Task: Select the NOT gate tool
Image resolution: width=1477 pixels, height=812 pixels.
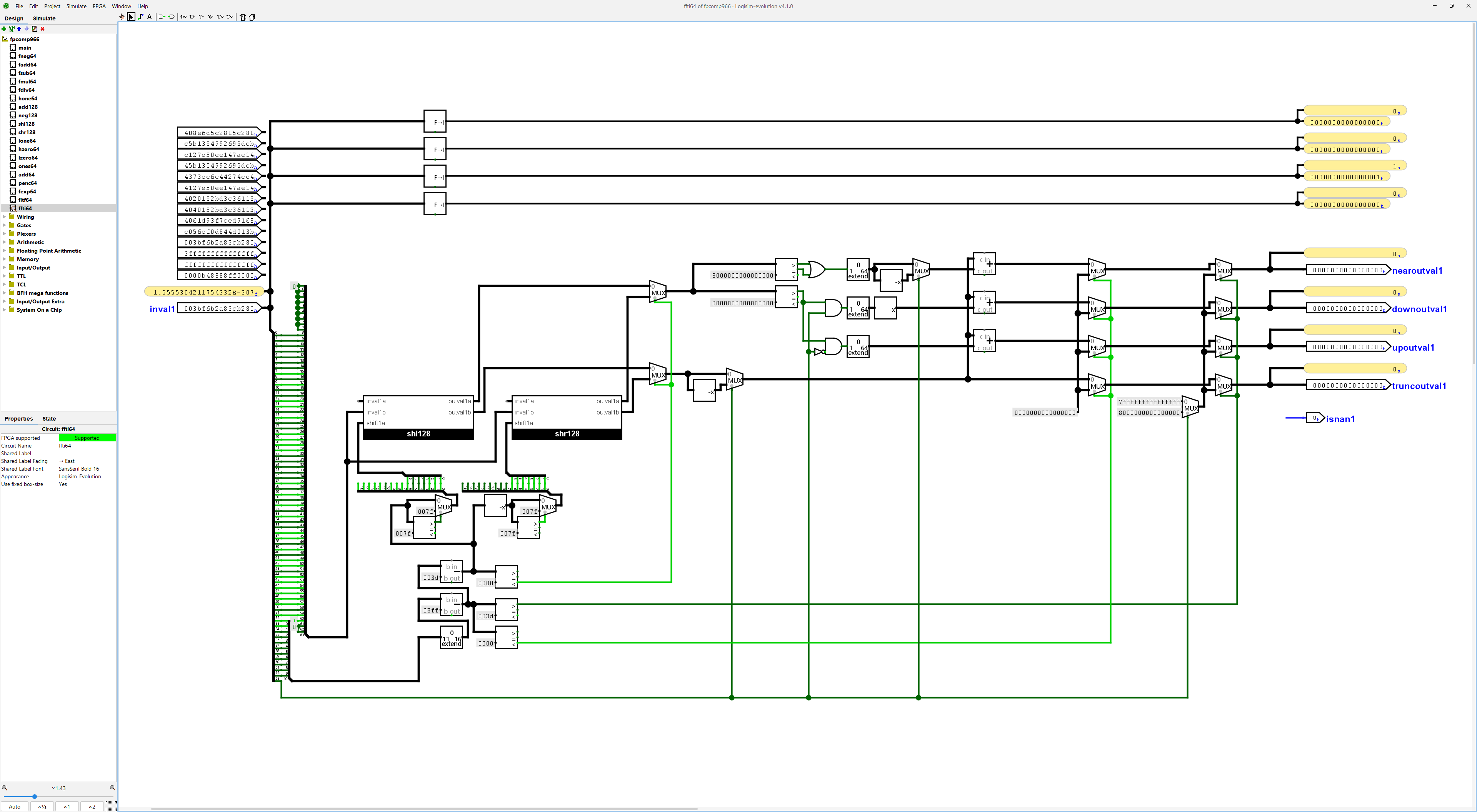Action: [x=183, y=17]
